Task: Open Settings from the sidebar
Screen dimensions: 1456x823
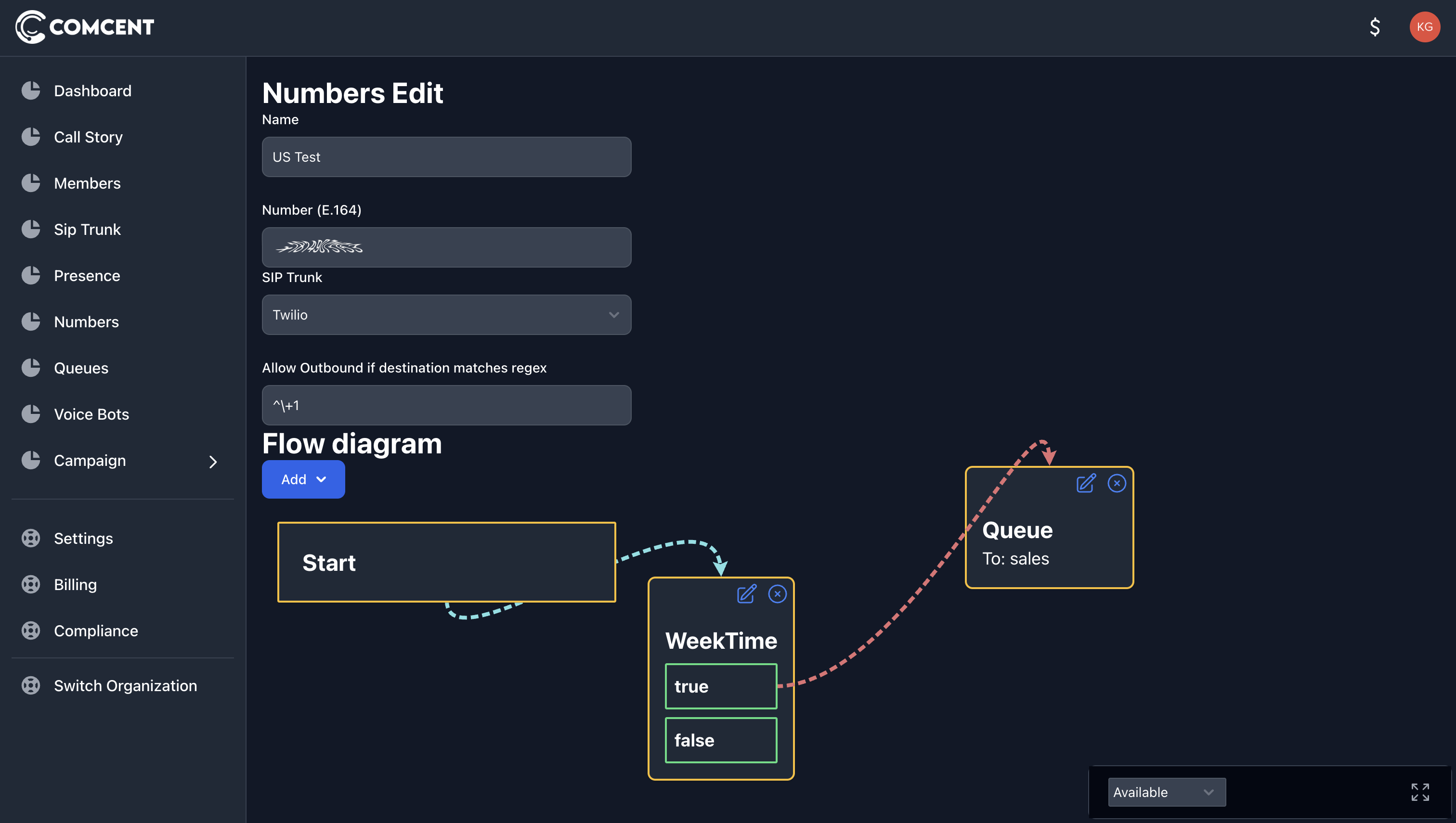Action: [83, 538]
